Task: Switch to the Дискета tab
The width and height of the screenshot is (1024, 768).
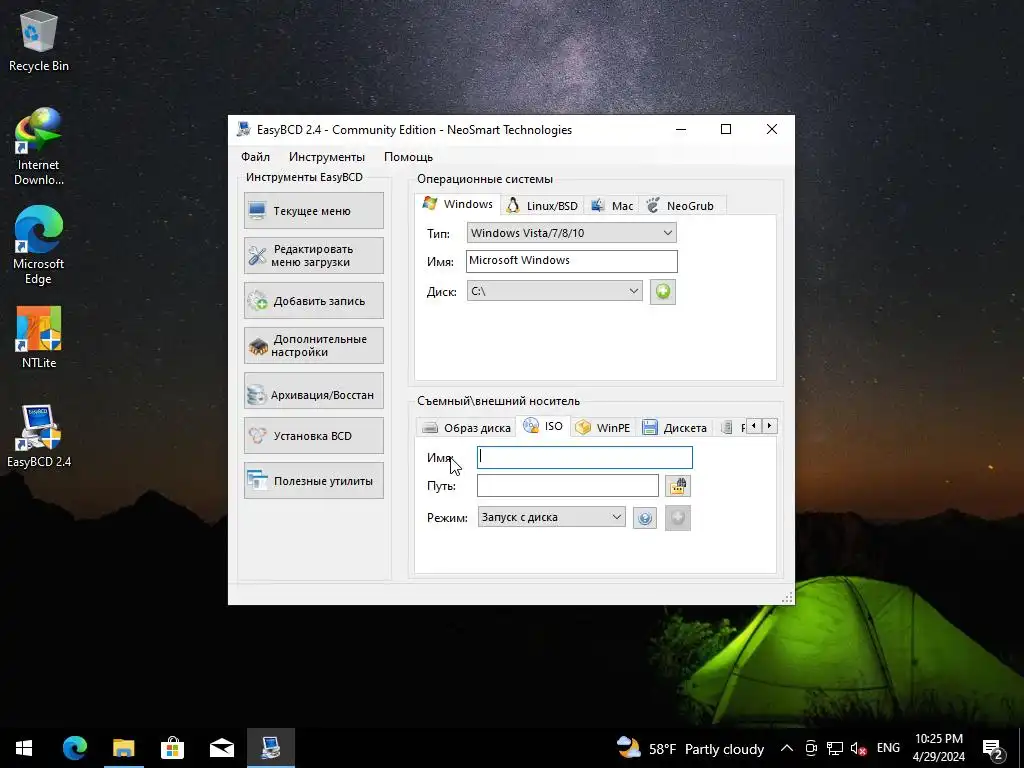Action: (675, 428)
